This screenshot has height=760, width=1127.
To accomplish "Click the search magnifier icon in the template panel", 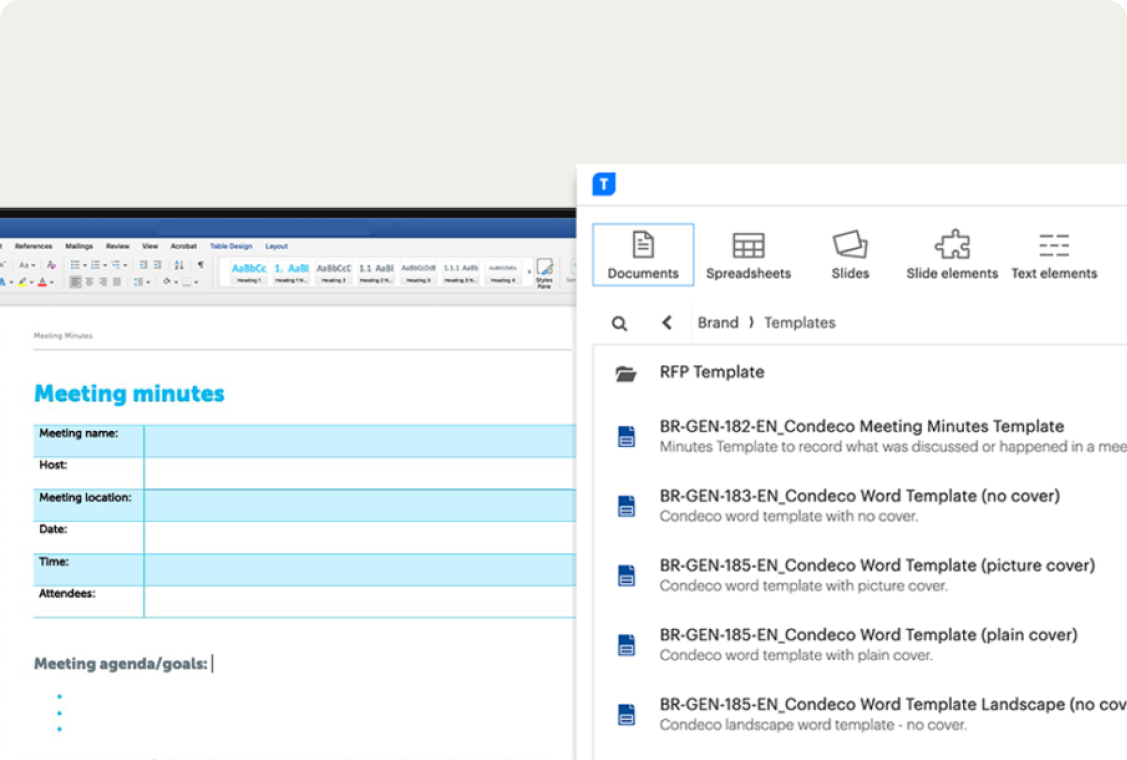I will pyautogui.click(x=619, y=324).
